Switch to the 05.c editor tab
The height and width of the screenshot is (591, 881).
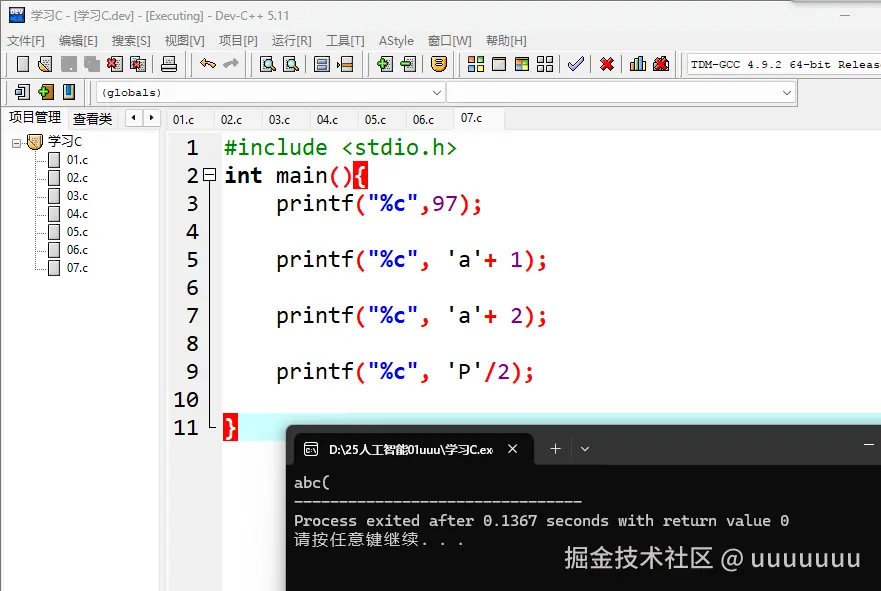click(375, 120)
